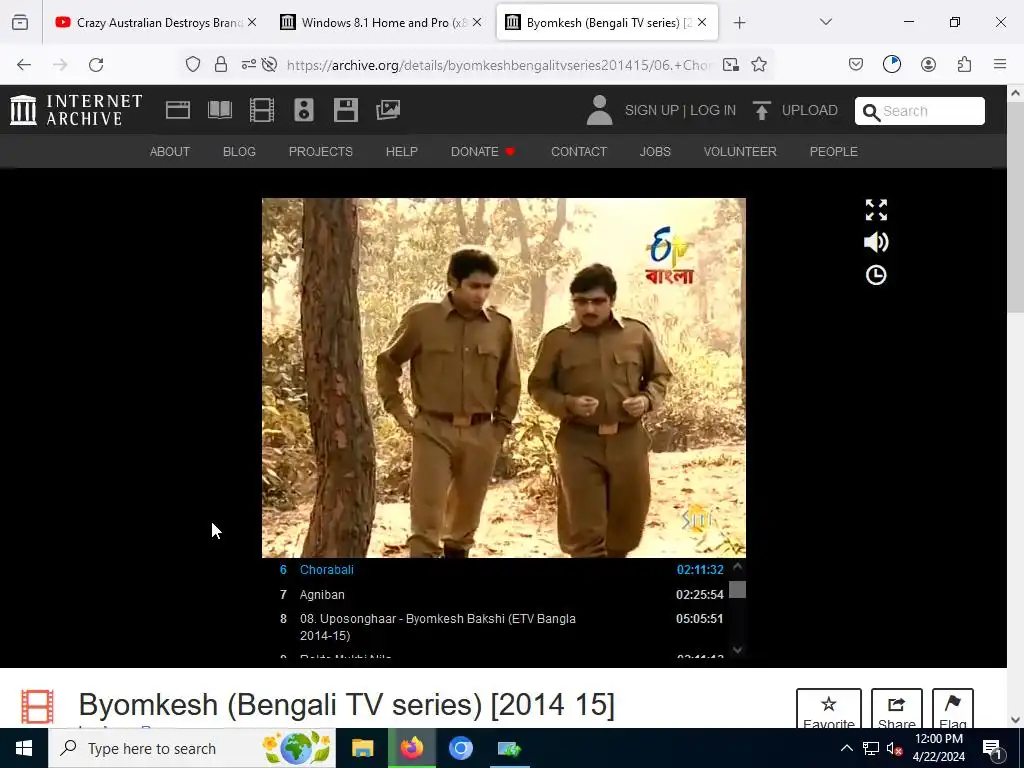The height and width of the screenshot is (768, 1024).
Task: Save page to Pocket
Action: point(856,64)
